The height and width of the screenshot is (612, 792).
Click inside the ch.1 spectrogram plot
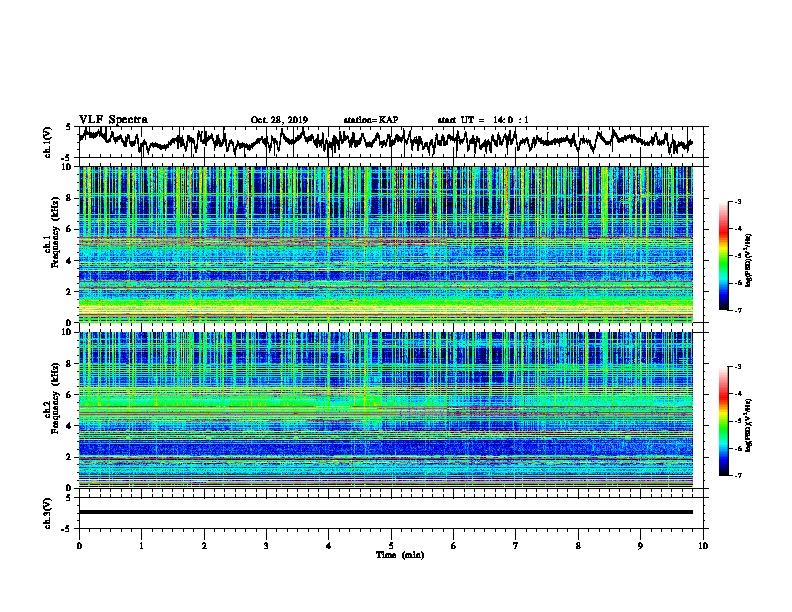[x=386, y=244]
